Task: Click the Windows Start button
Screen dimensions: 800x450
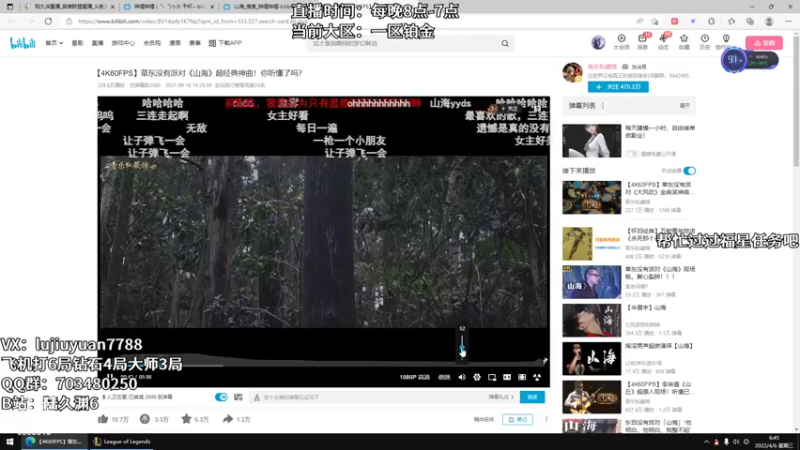Action: point(9,442)
